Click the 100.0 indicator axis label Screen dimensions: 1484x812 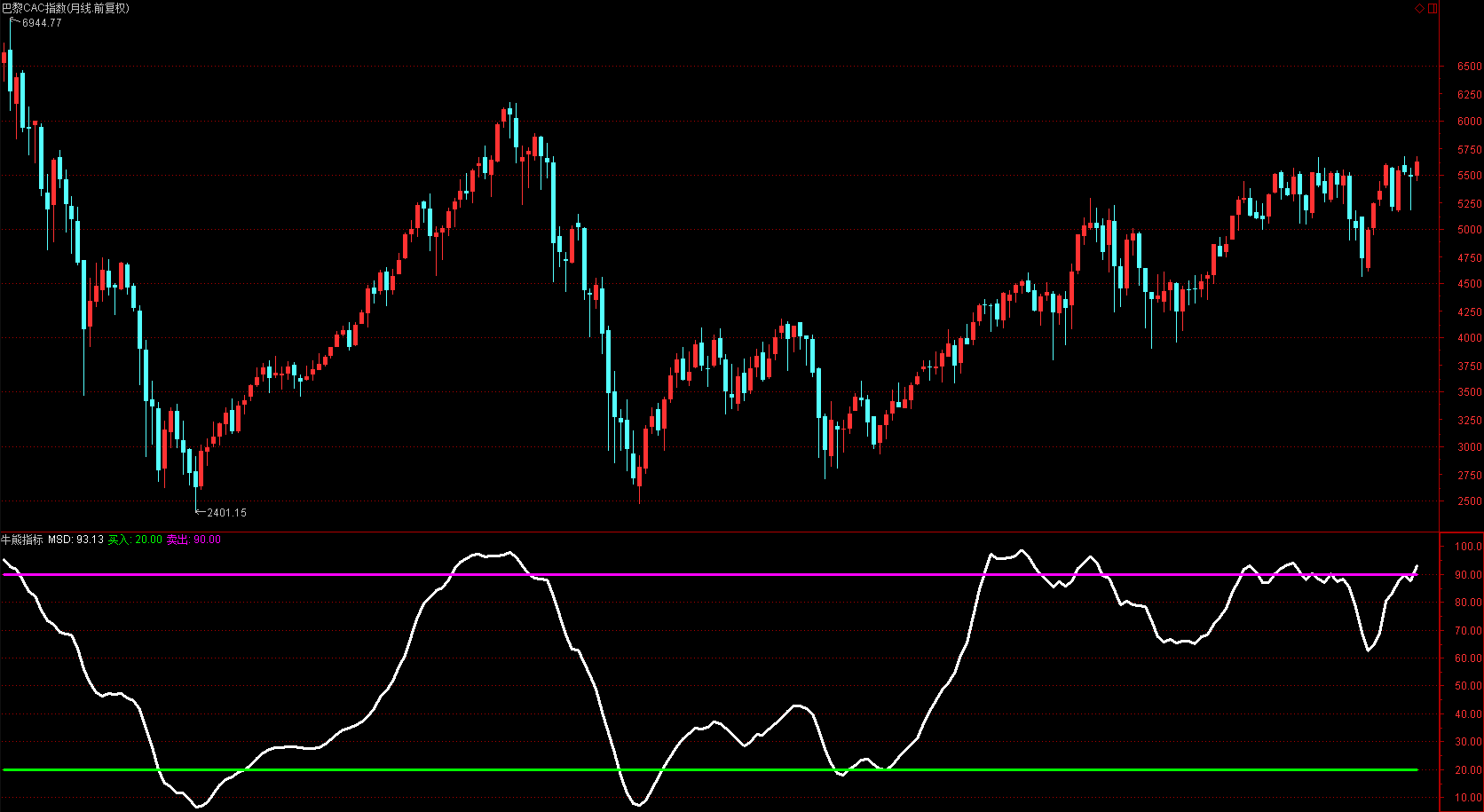(x=1468, y=547)
